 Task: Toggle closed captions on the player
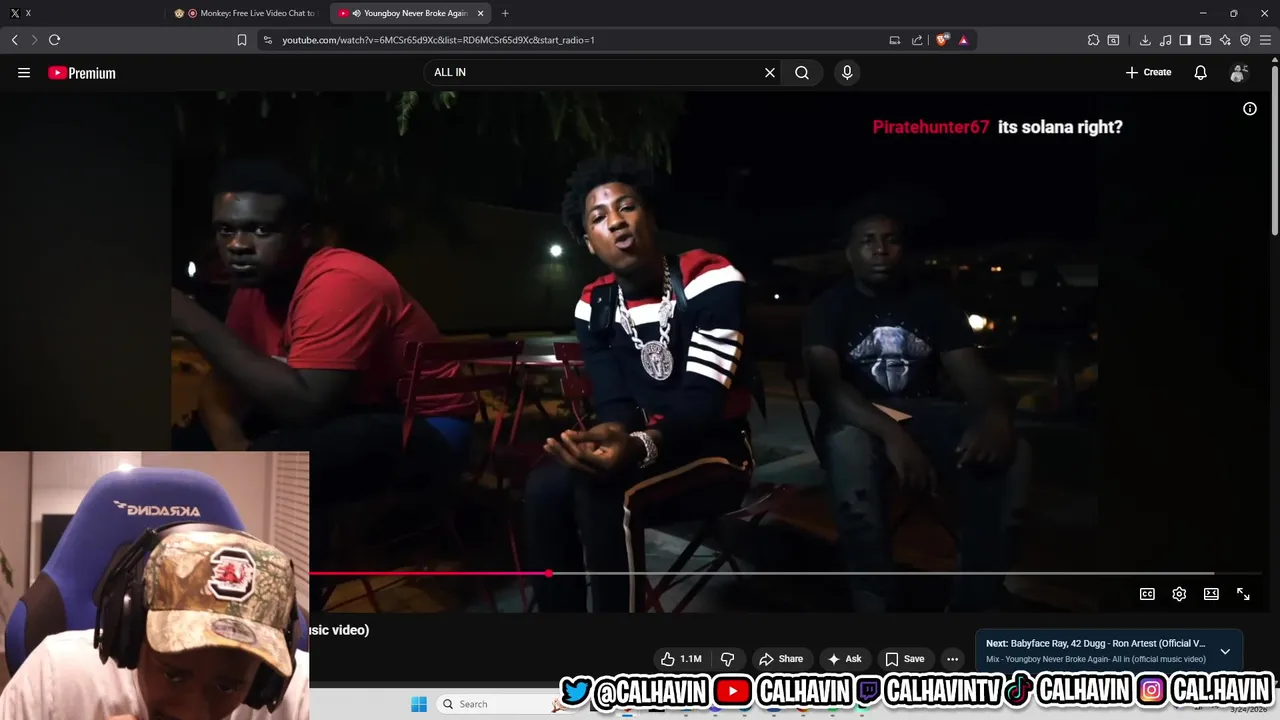click(x=1147, y=594)
